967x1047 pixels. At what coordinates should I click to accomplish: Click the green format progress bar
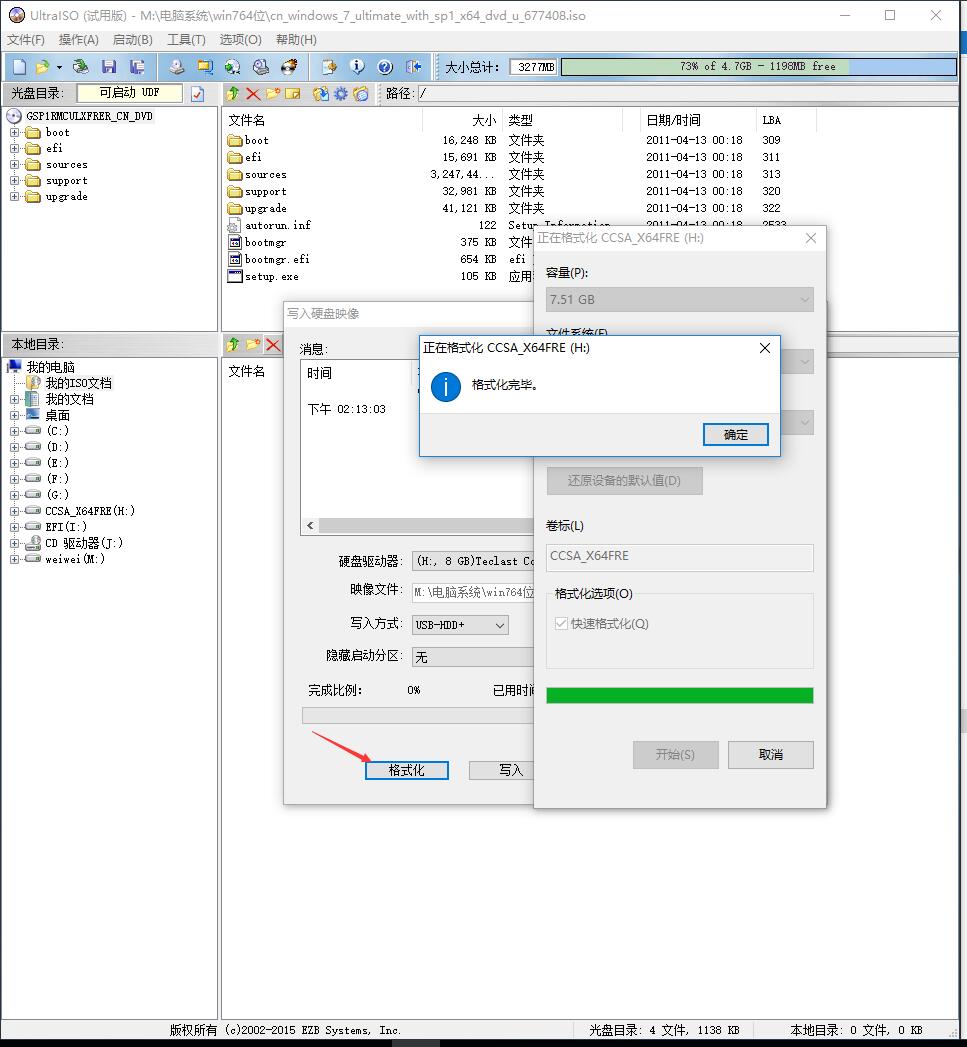[679, 695]
